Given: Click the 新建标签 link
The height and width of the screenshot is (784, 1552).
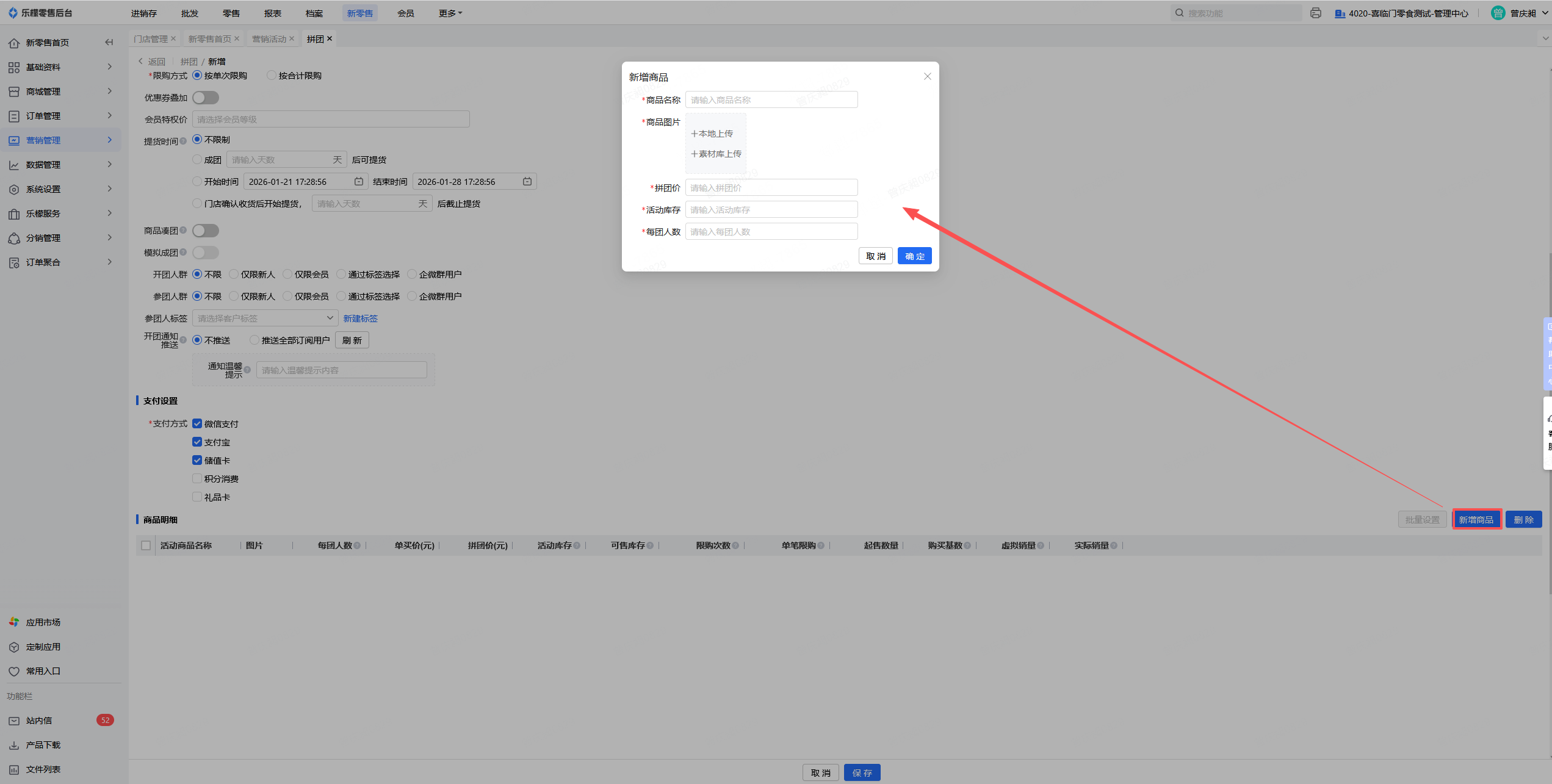Looking at the screenshot, I should coord(360,318).
